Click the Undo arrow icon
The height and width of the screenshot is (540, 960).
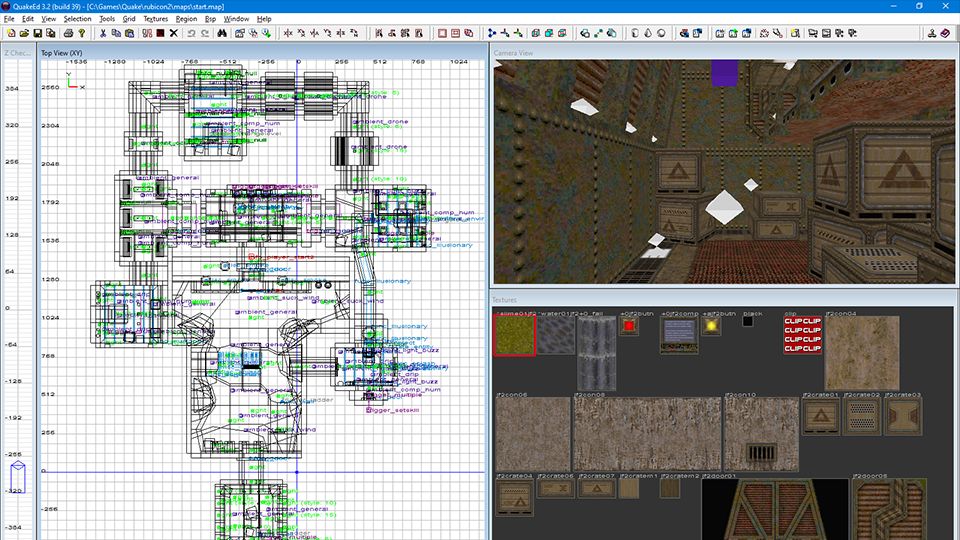[x=192, y=33]
